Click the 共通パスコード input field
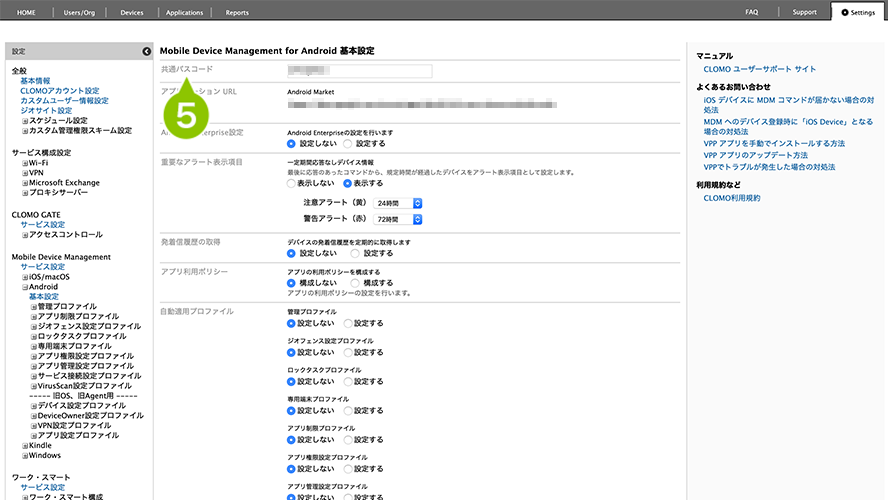Image resolution: width=889 pixels, height=500 pixels. pyautogui.click(x=359, y=71)
